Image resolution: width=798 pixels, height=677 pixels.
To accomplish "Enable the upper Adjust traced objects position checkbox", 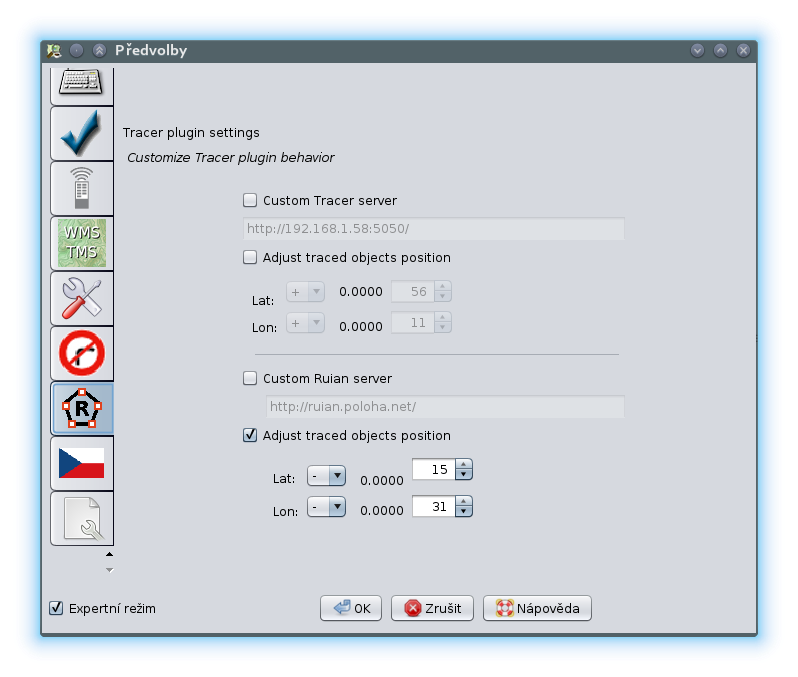I will (x=250, y=257).
